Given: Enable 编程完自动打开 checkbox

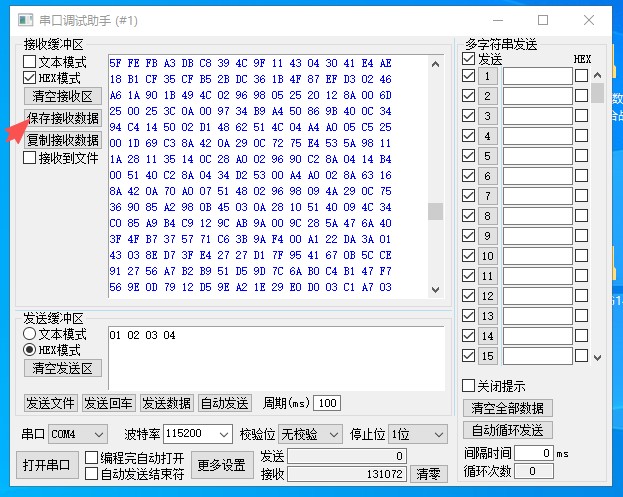Looking at the screenshot, I should click(x=91, y=457).
